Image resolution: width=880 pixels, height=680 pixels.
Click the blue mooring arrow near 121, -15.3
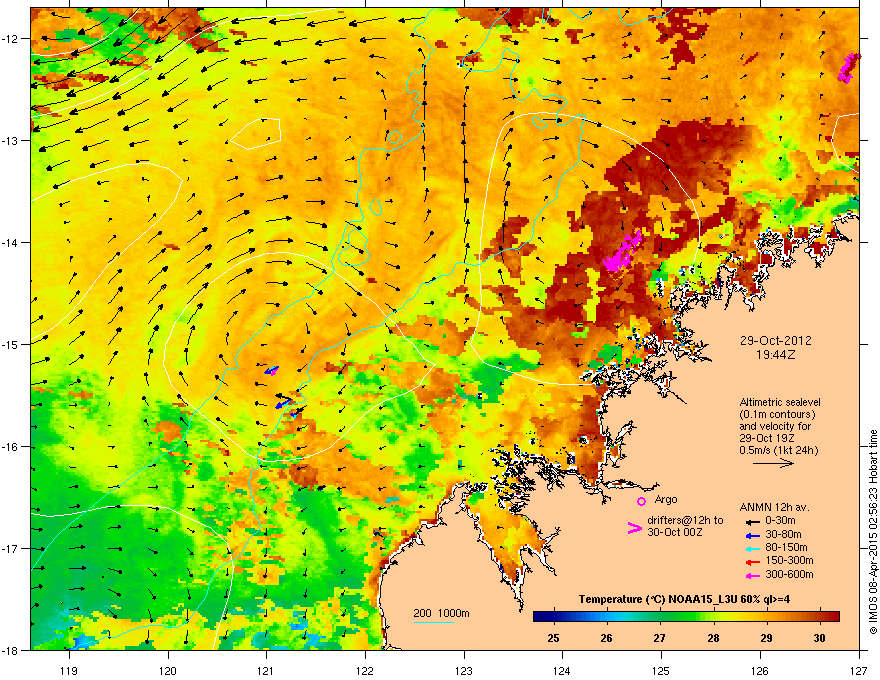272,370
